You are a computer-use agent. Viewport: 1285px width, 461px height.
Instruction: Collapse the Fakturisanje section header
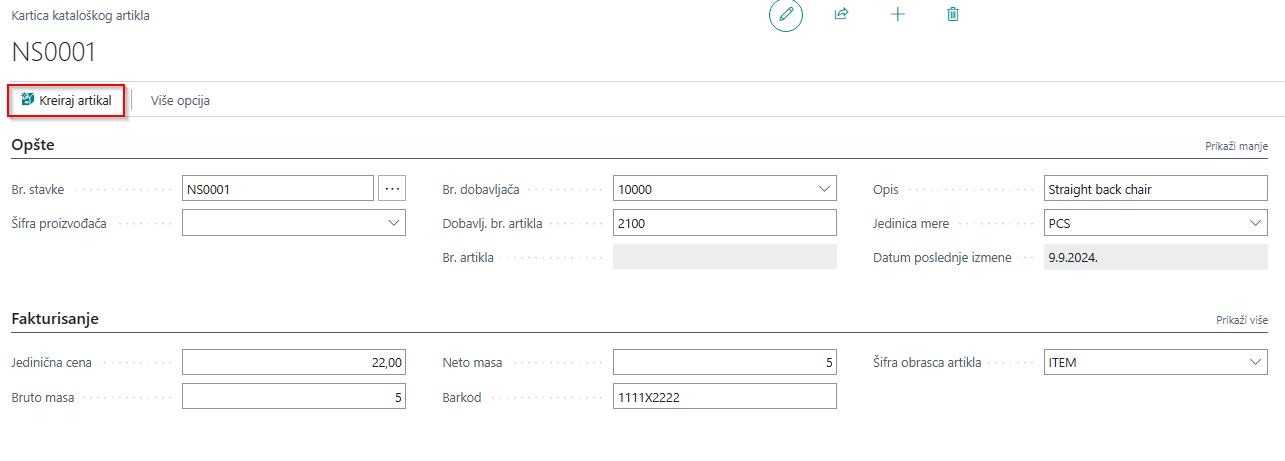pos(55,319)
